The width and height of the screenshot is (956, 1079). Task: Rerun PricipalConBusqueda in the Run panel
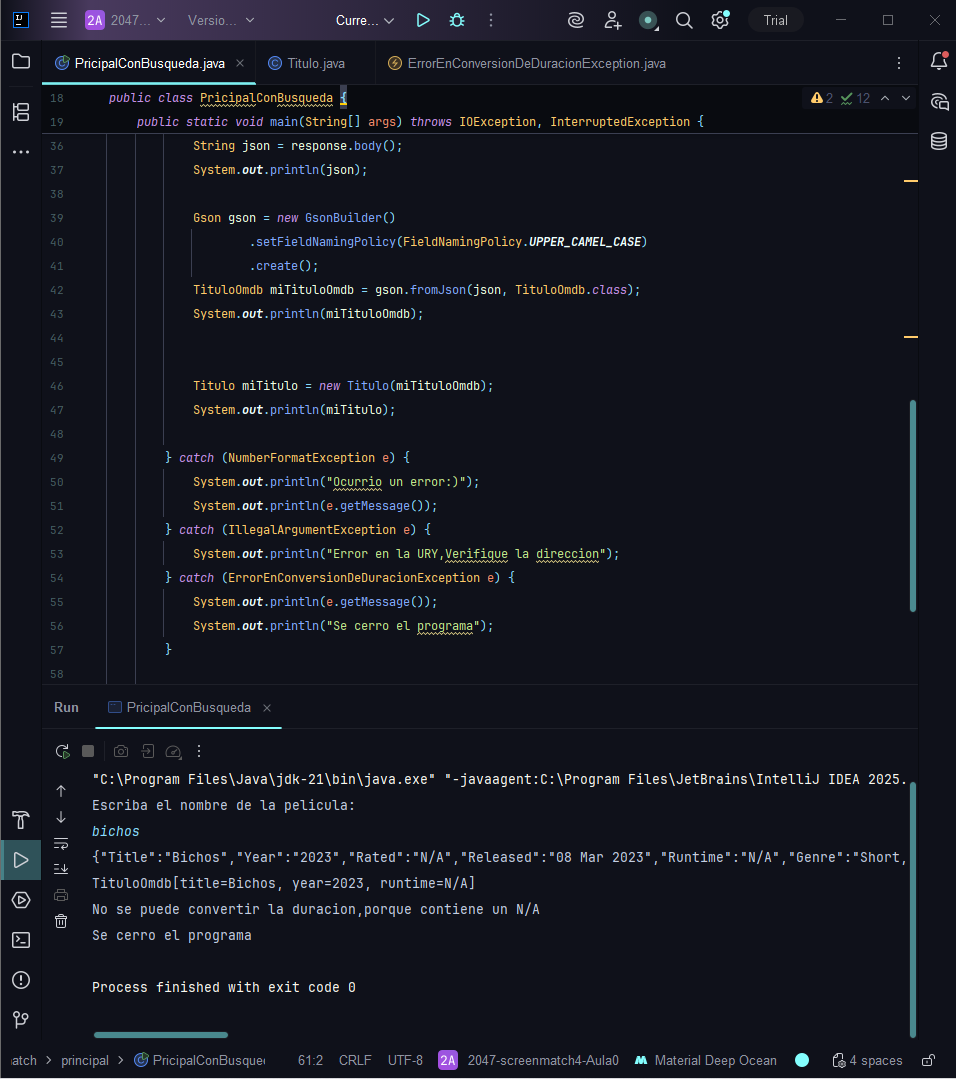click(x=62, y=751)
